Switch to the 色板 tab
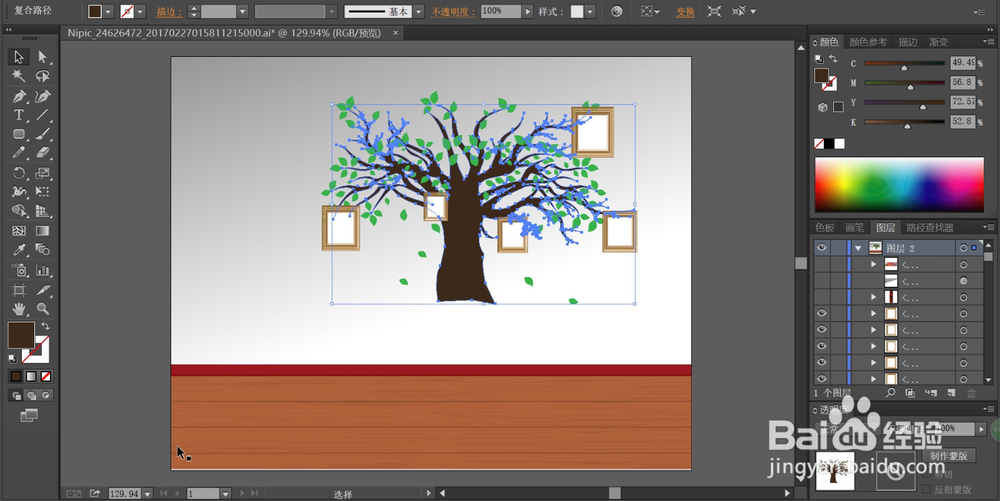Image resolution: width=1000 pixels, height=501 pixels. coord(825,228)
